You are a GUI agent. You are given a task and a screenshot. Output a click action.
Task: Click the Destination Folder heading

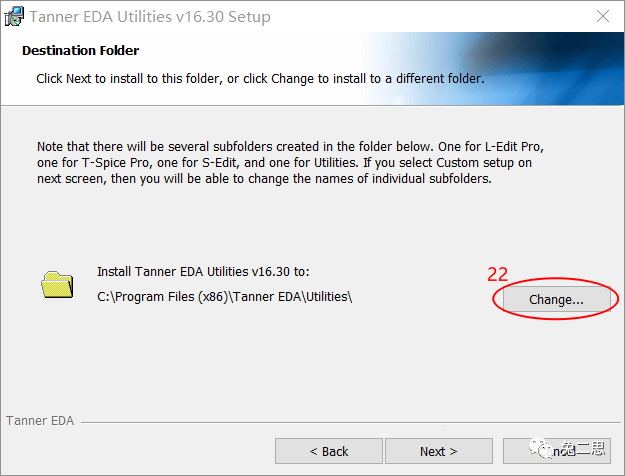[x=80, y=50]
